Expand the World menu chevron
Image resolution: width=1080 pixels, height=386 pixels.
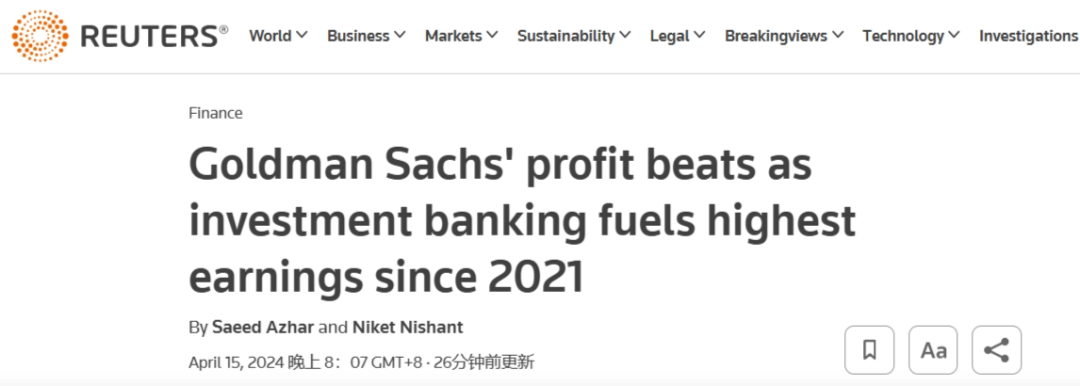[x=302, y=35]
